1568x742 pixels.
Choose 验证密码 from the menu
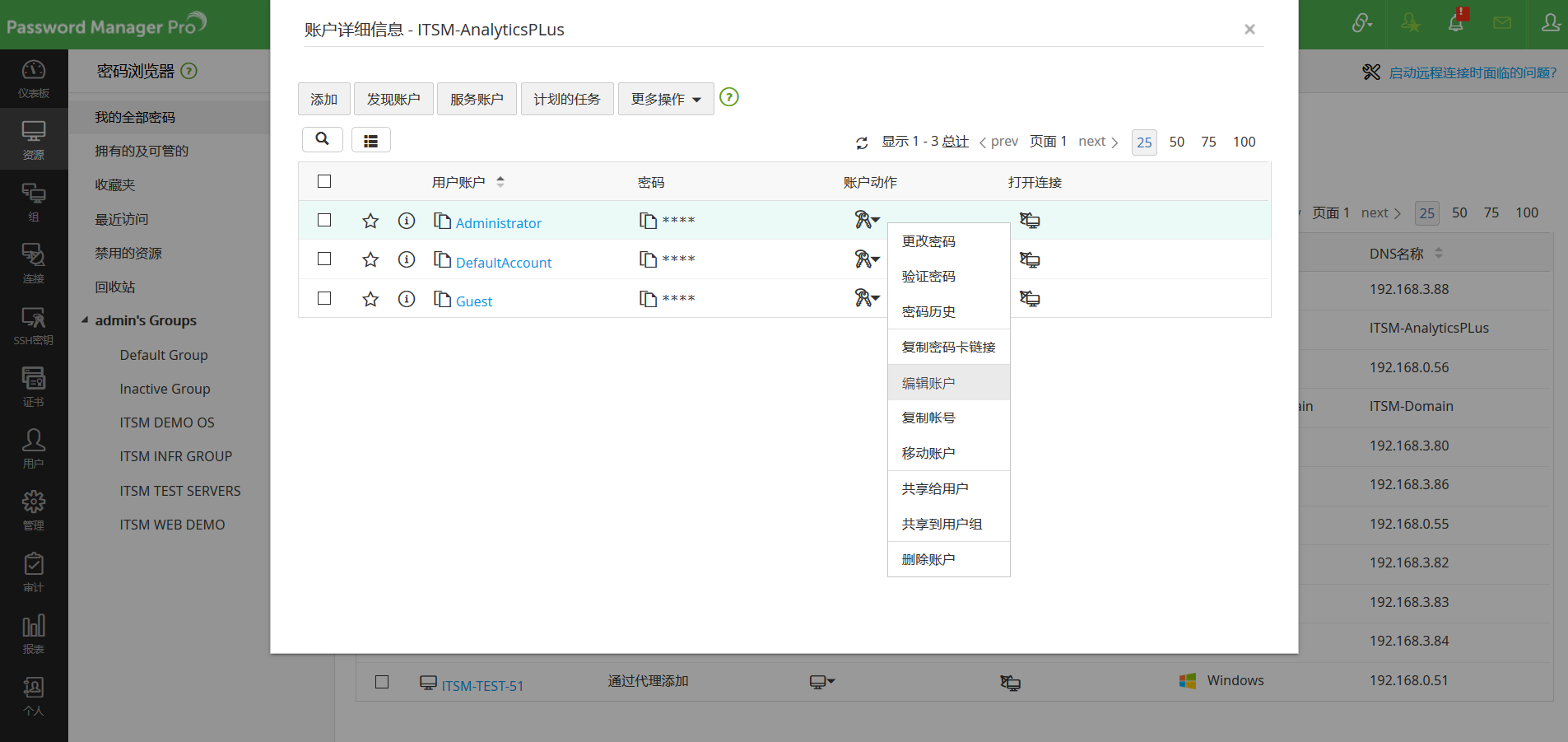949,277
